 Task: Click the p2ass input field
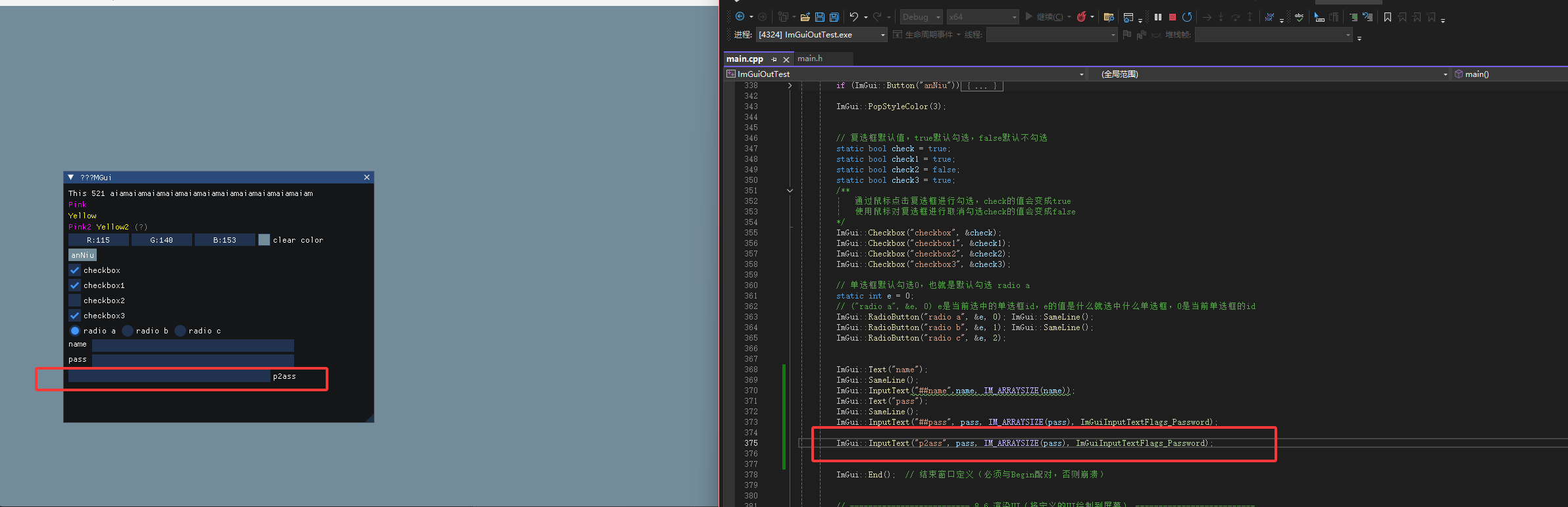169,376
